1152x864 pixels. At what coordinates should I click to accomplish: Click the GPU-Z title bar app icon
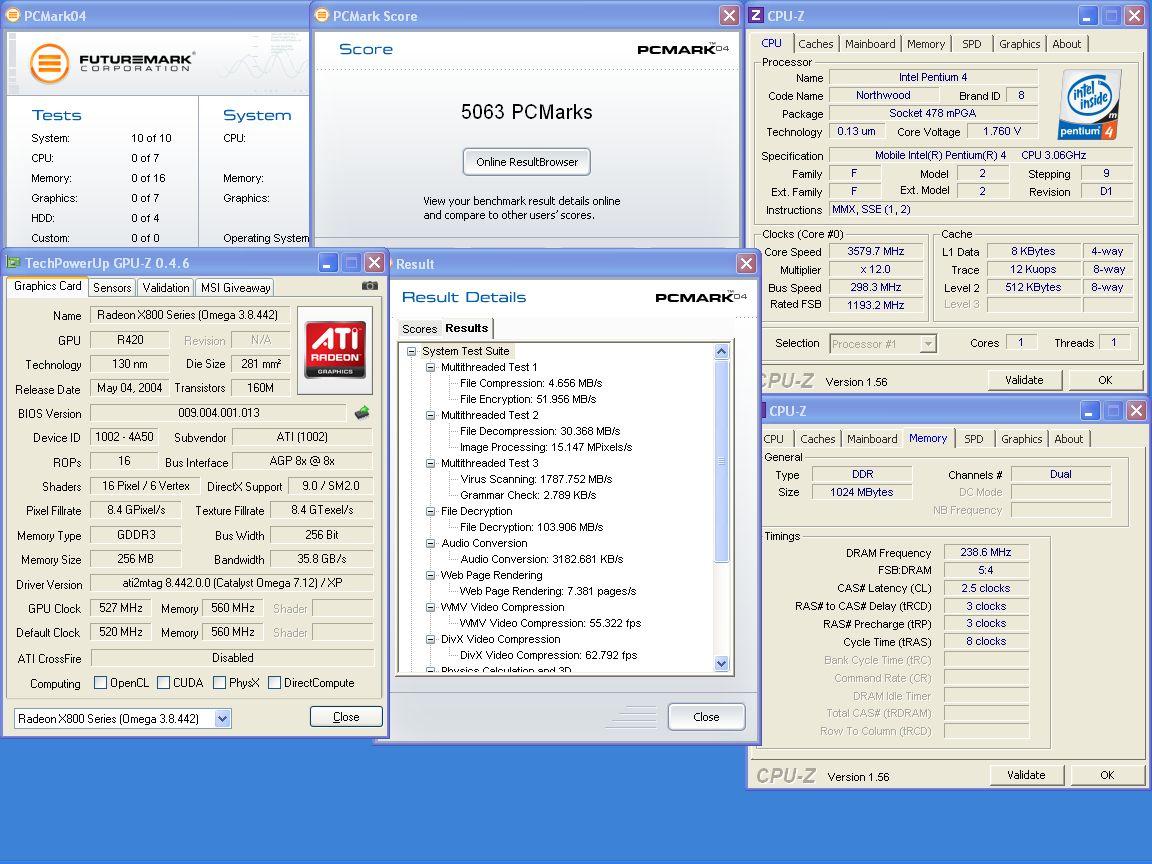pos(12,262)
